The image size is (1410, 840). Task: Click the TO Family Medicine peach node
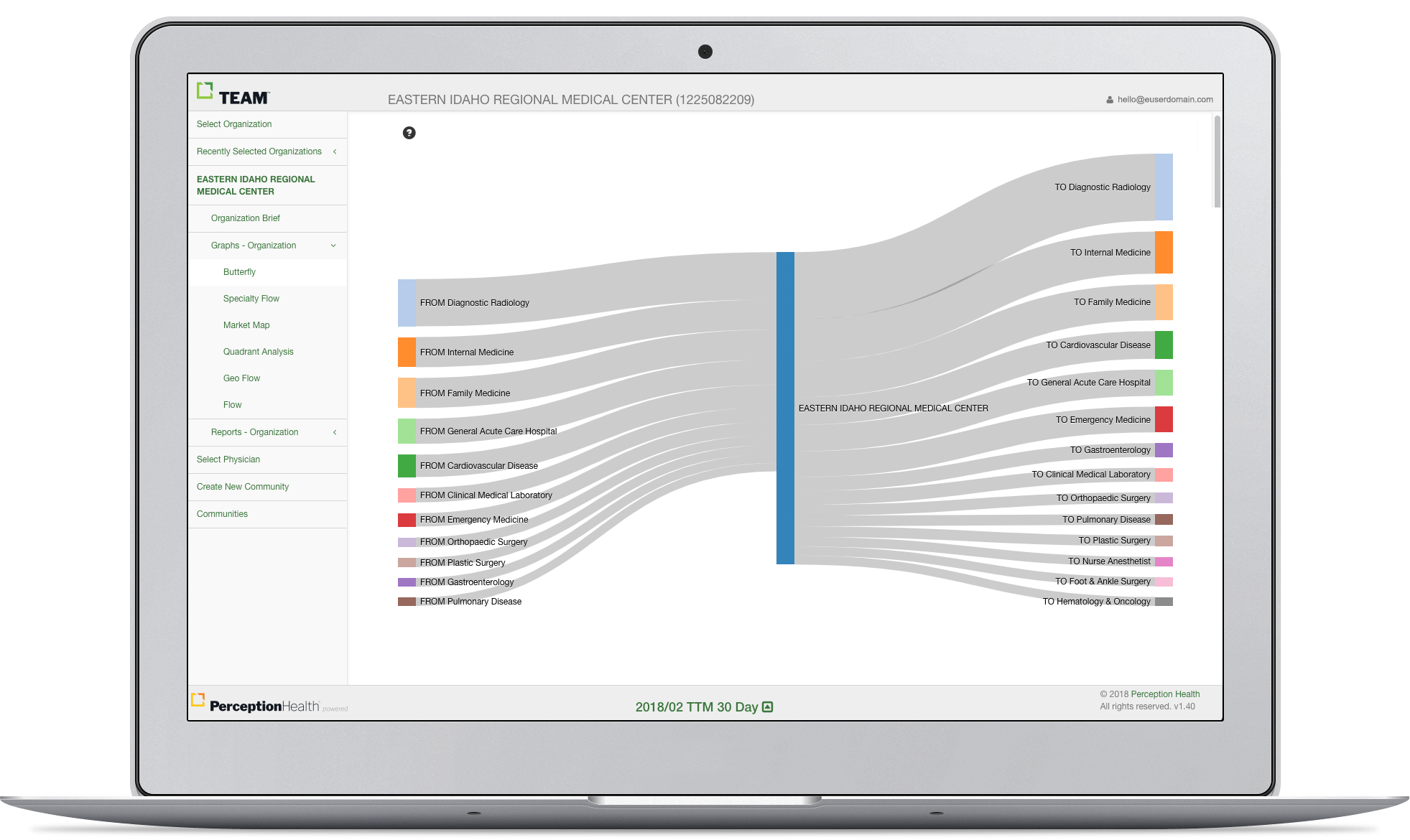(x=1164, y=302)
